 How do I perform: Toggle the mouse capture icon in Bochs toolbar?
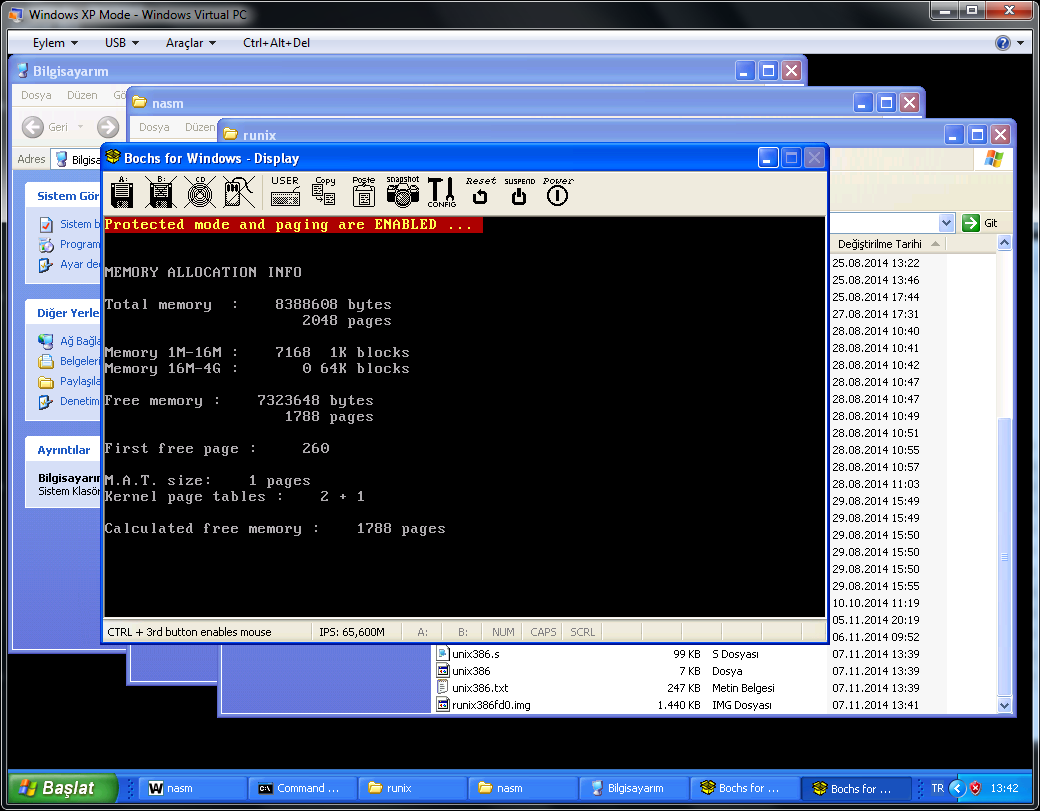pyautogui.click(x=238, y=192)
